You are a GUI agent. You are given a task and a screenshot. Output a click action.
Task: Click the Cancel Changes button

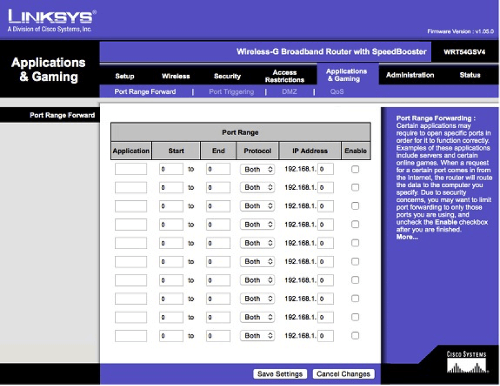pyautogui.click(x=343, y=374)
